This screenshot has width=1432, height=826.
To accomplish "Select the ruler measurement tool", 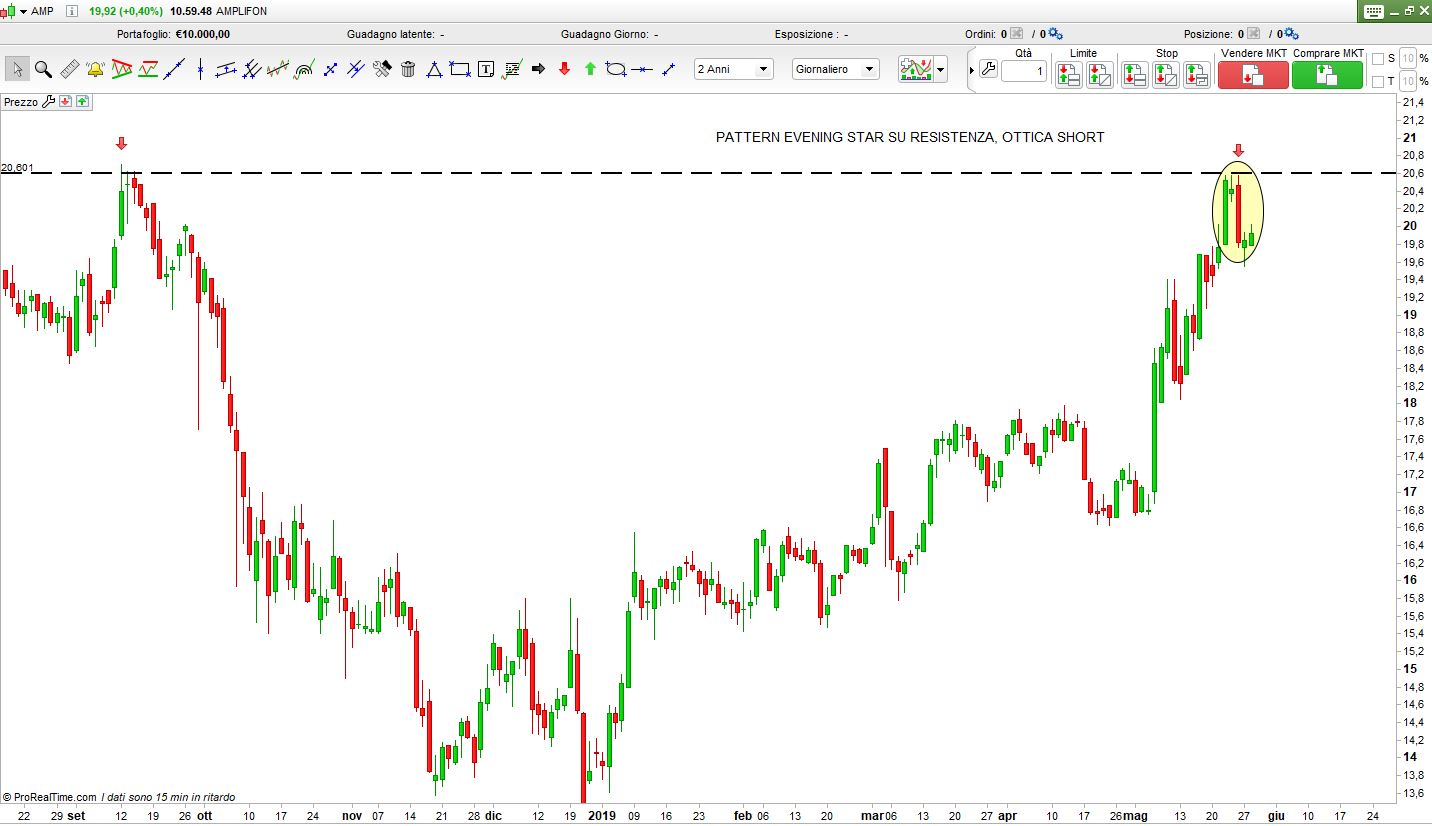I will point(69,69).
